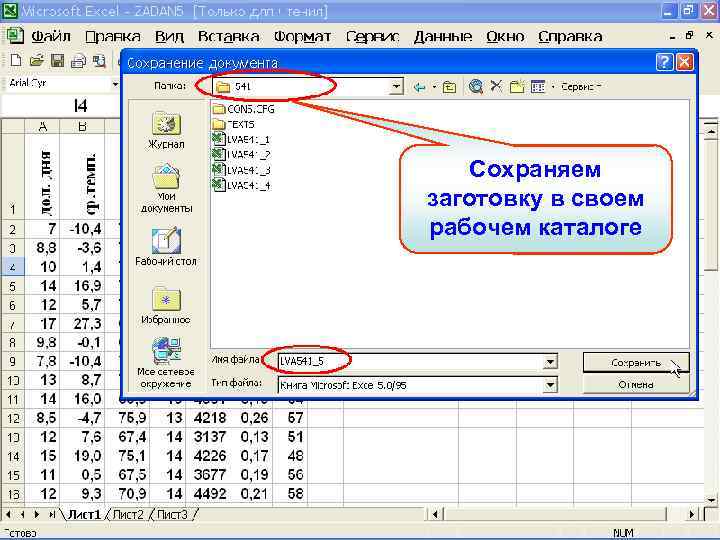The height and width of the screenshot is (540, 720).
Task: Select file LVA541_1
Action: click(x=241, y=139)
